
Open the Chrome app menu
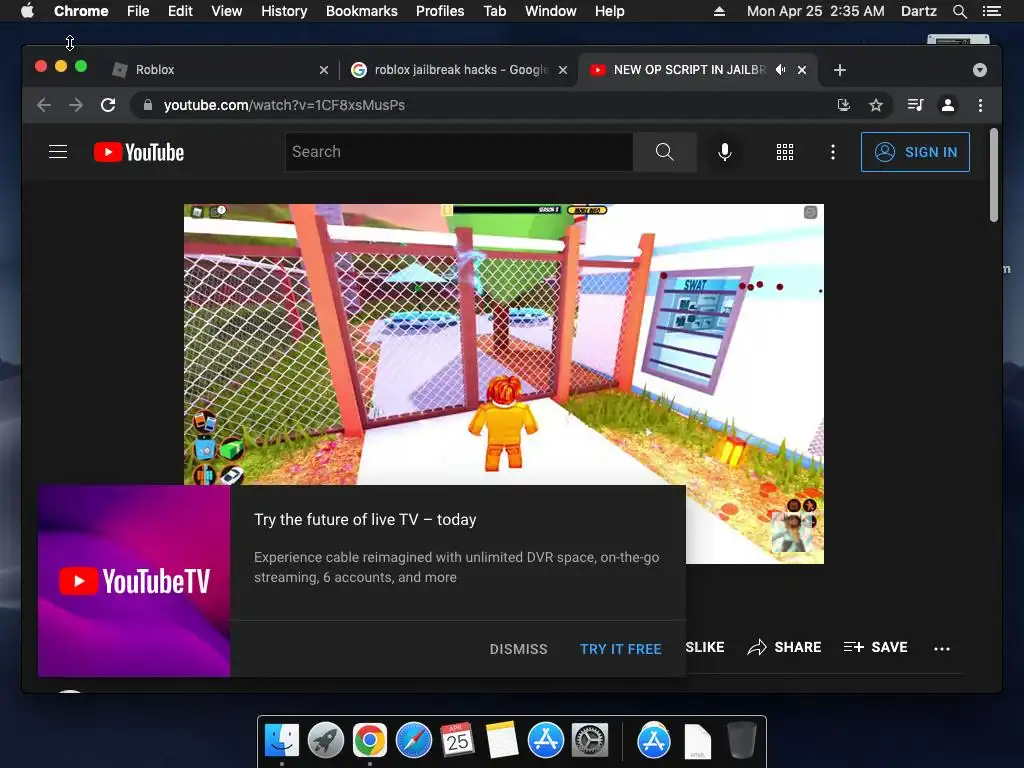tap(81, 11)
